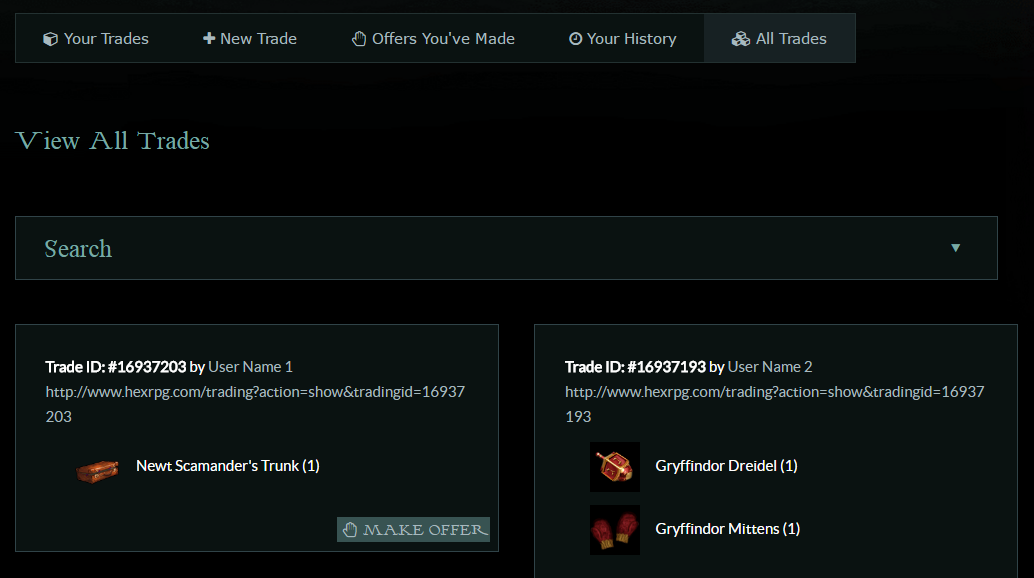Viewport: 1034px width, 578px height.
Task: Open the New Trade tab
Action: tap(249, 39)
